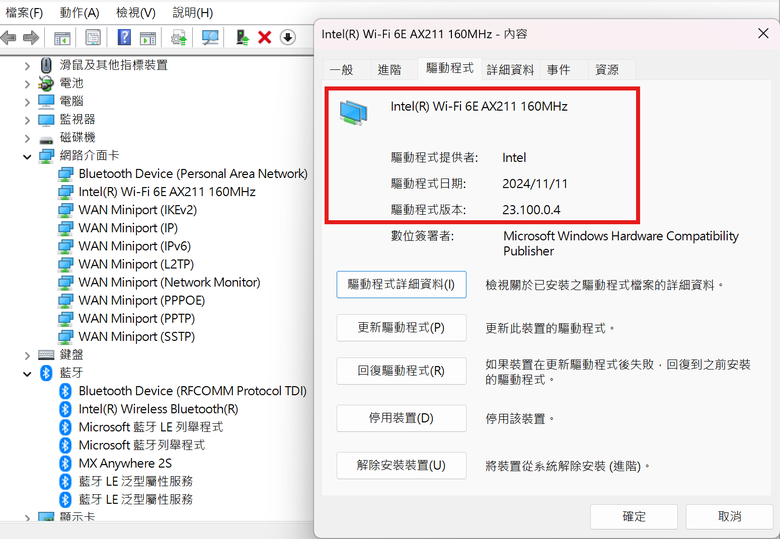Expand the 電腦 category
Image resolution: width=780 pixels, height=539 pixels.
tap(27, 102)
